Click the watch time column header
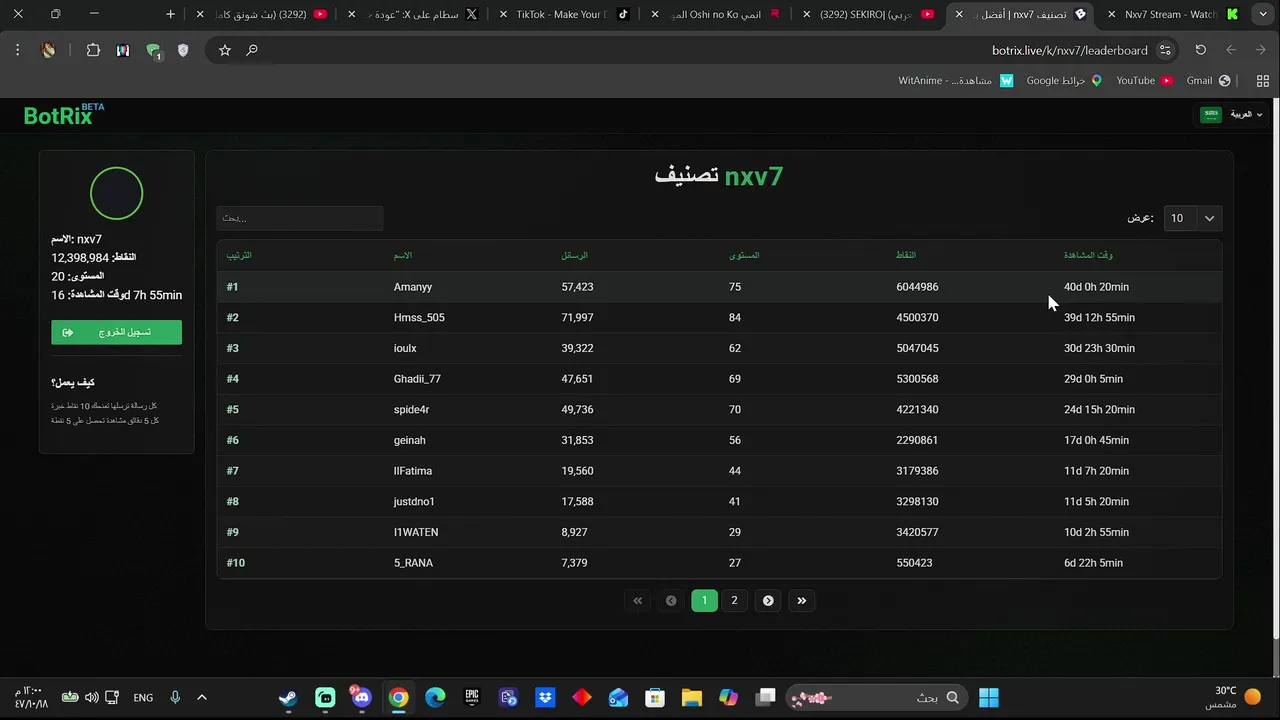Viewport: 1280px width, 720px height. pos(1088,255)
